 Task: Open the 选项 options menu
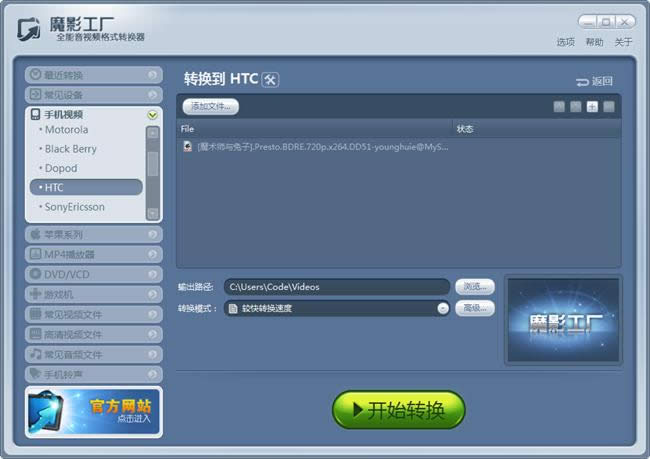565,42
